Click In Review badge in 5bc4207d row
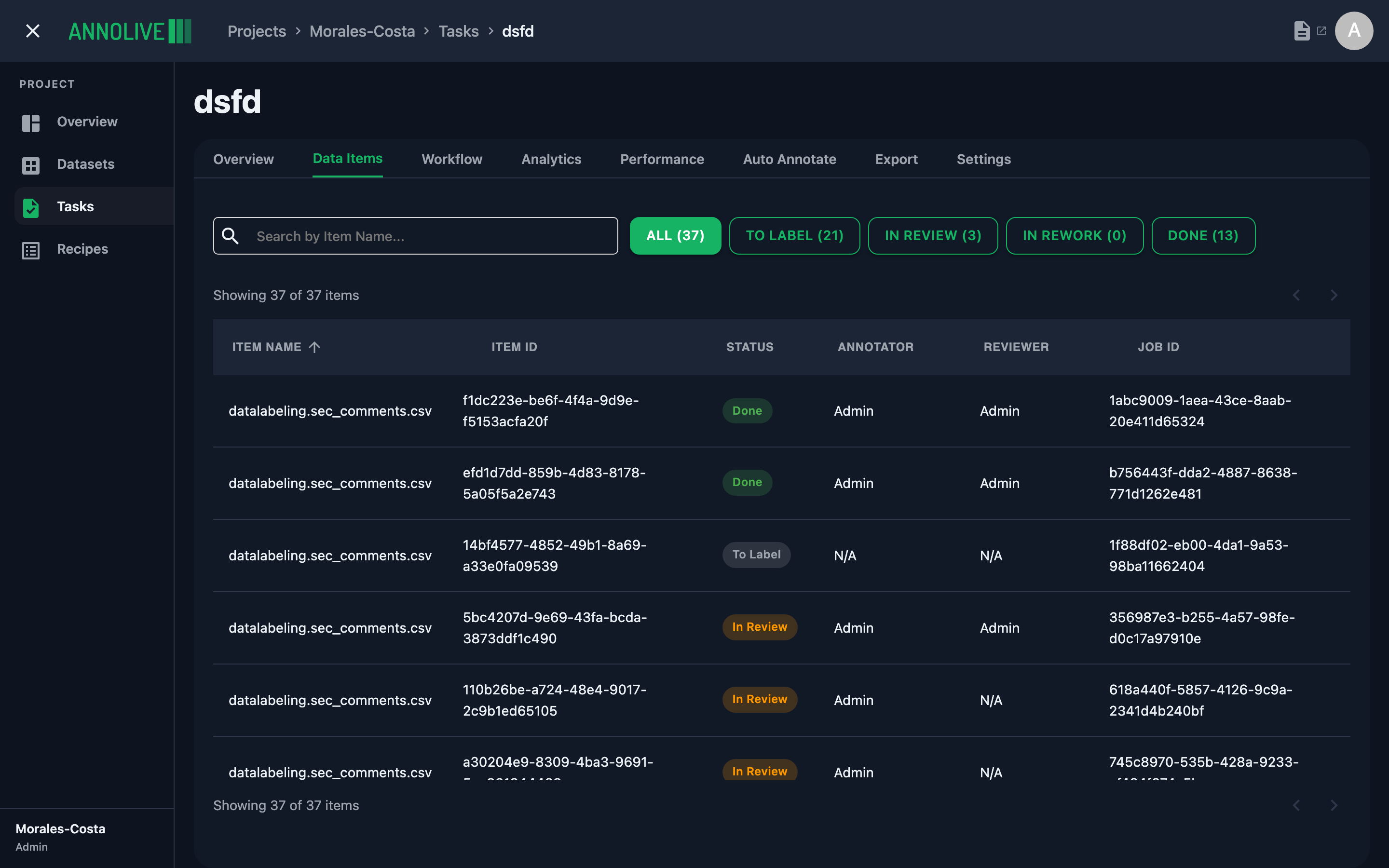This screenshot has height=868, width=1389. pyautogui.click(x=760, y=627)
